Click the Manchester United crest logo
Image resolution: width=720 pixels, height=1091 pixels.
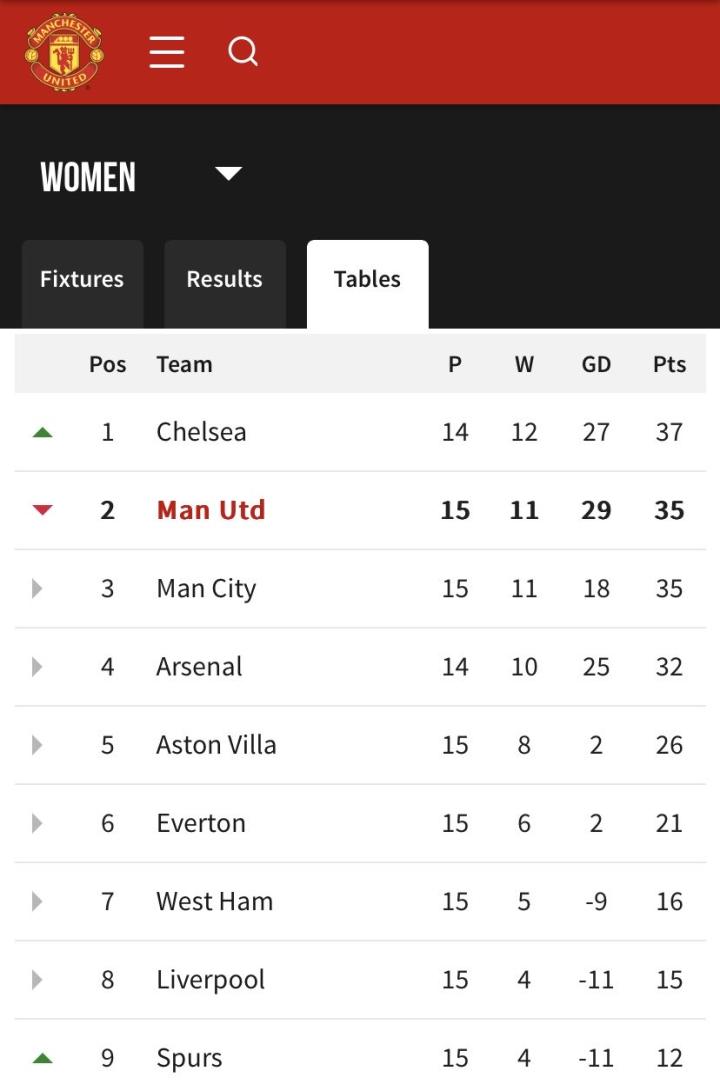pyautogui.click(x=64, y=52)
